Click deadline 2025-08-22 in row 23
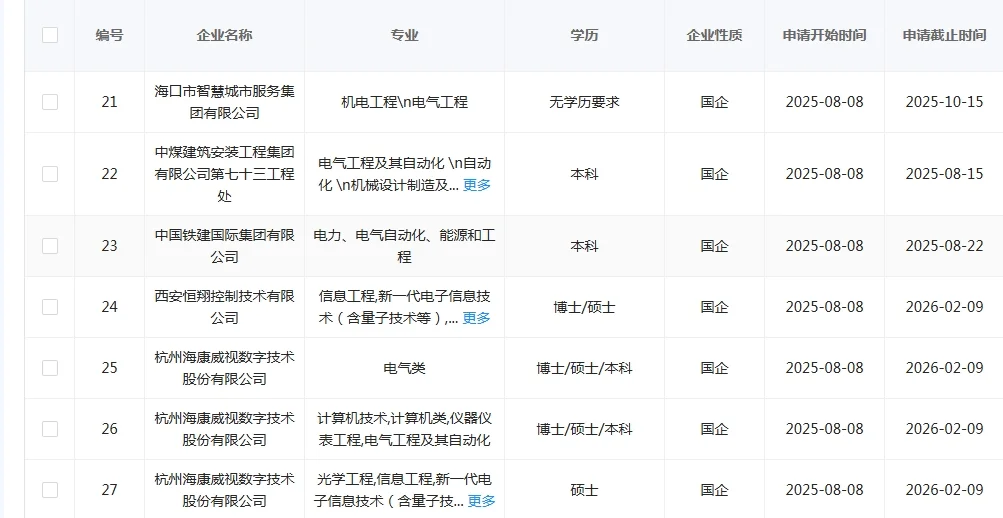Screen dimensions: 1003x518 tap(944, 246)
